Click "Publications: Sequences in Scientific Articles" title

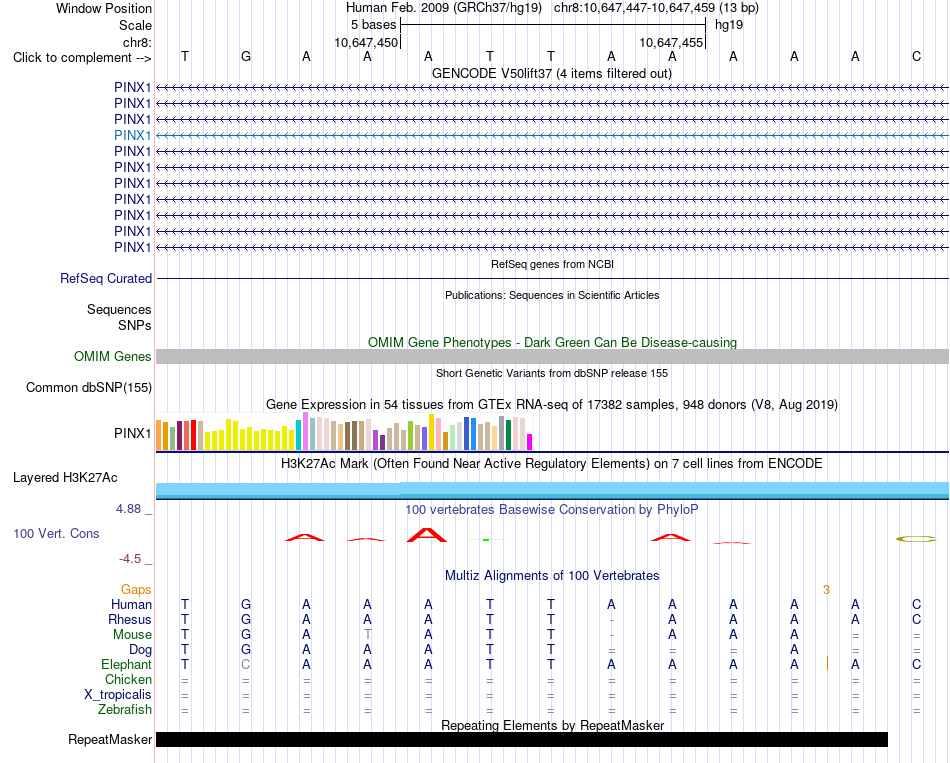(x=552, y=295)
